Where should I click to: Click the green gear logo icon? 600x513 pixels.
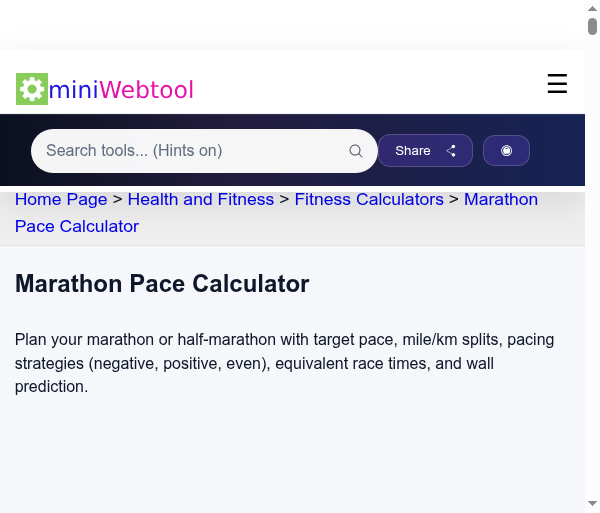[x=32, y=89]
